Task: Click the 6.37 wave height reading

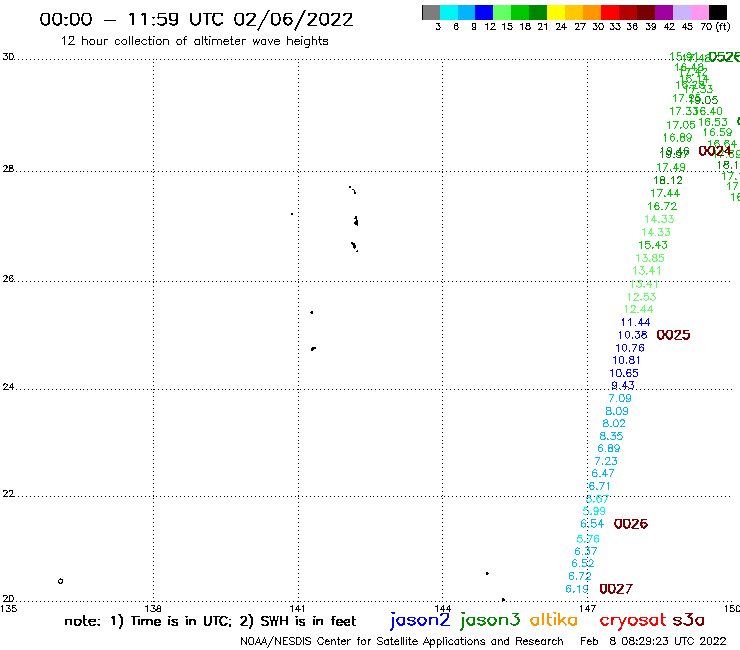Action: click(586, 551)
